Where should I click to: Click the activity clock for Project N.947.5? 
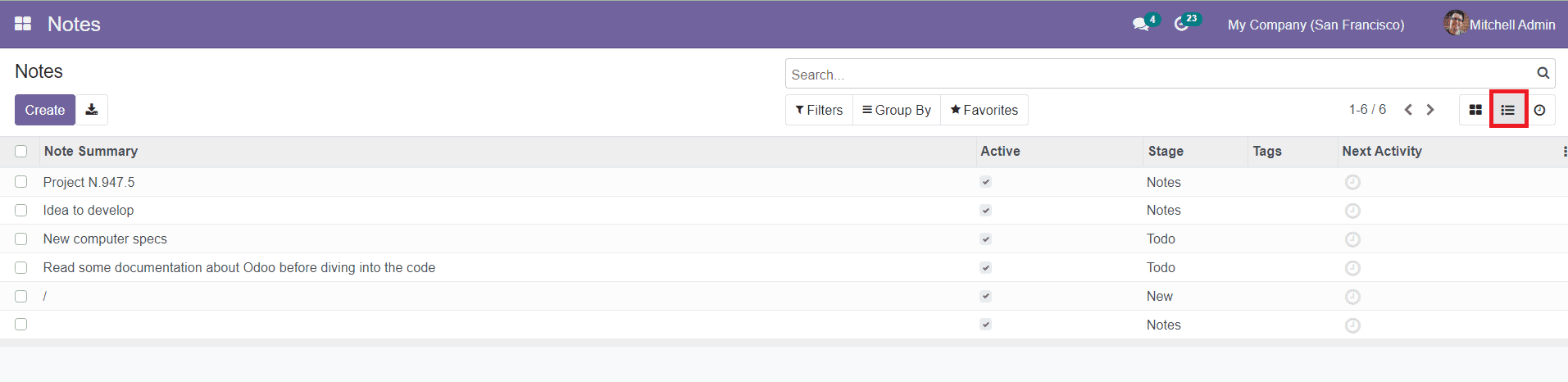point(1352,182)
